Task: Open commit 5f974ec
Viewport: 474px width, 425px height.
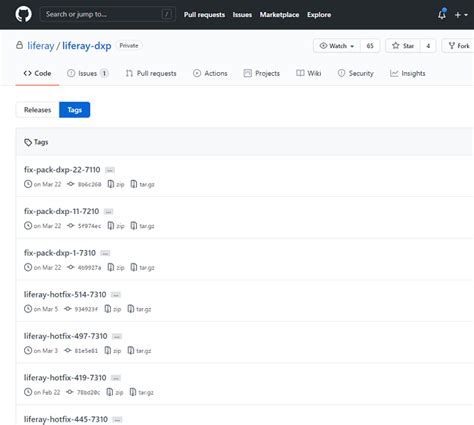Action: (x=84, y=226)
